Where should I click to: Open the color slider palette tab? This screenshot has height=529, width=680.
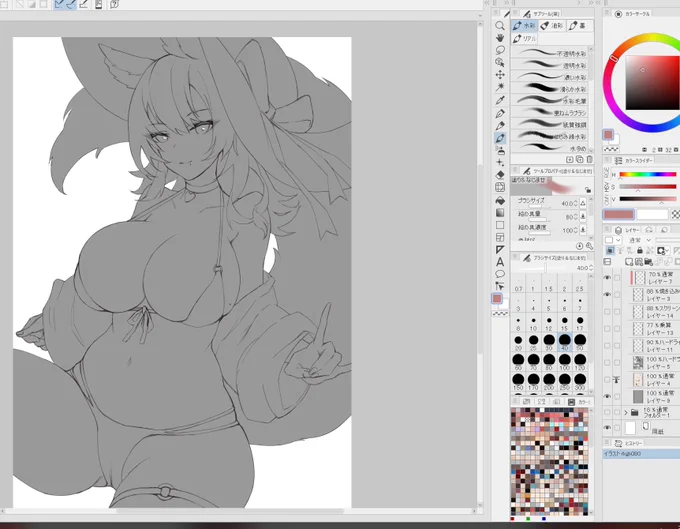[x=637, y=160]
